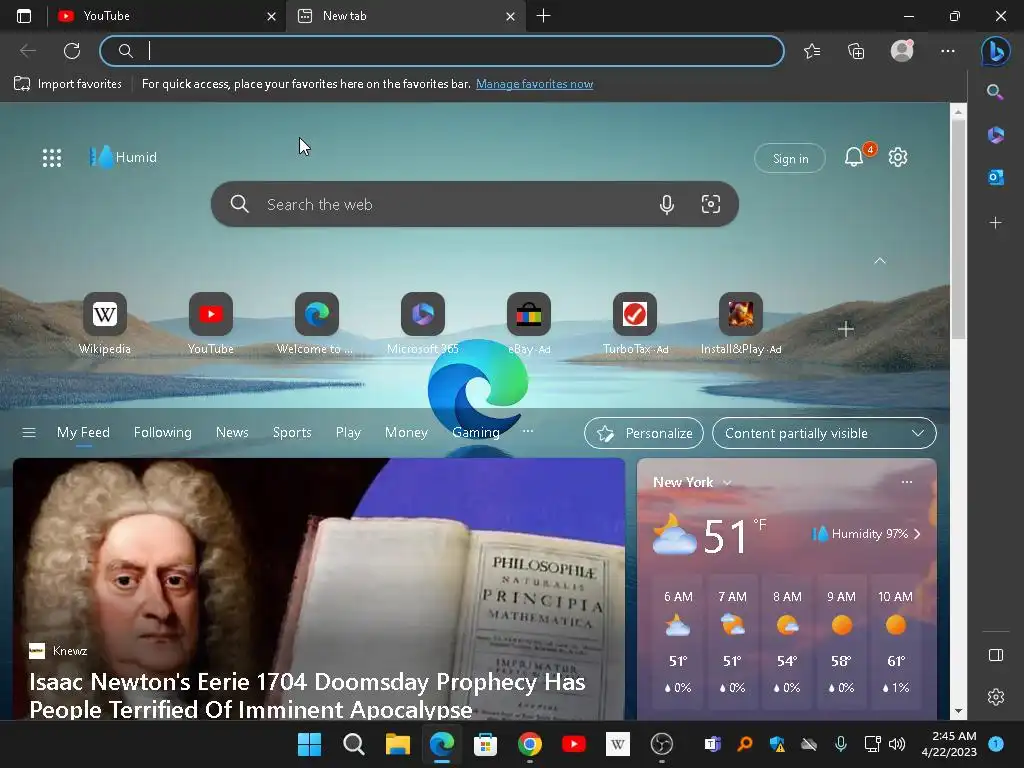The image size is (1024, 768).
Task: Open the Microsoft 365 quick link
Action: pyautogui.click(x=423, y=324)
